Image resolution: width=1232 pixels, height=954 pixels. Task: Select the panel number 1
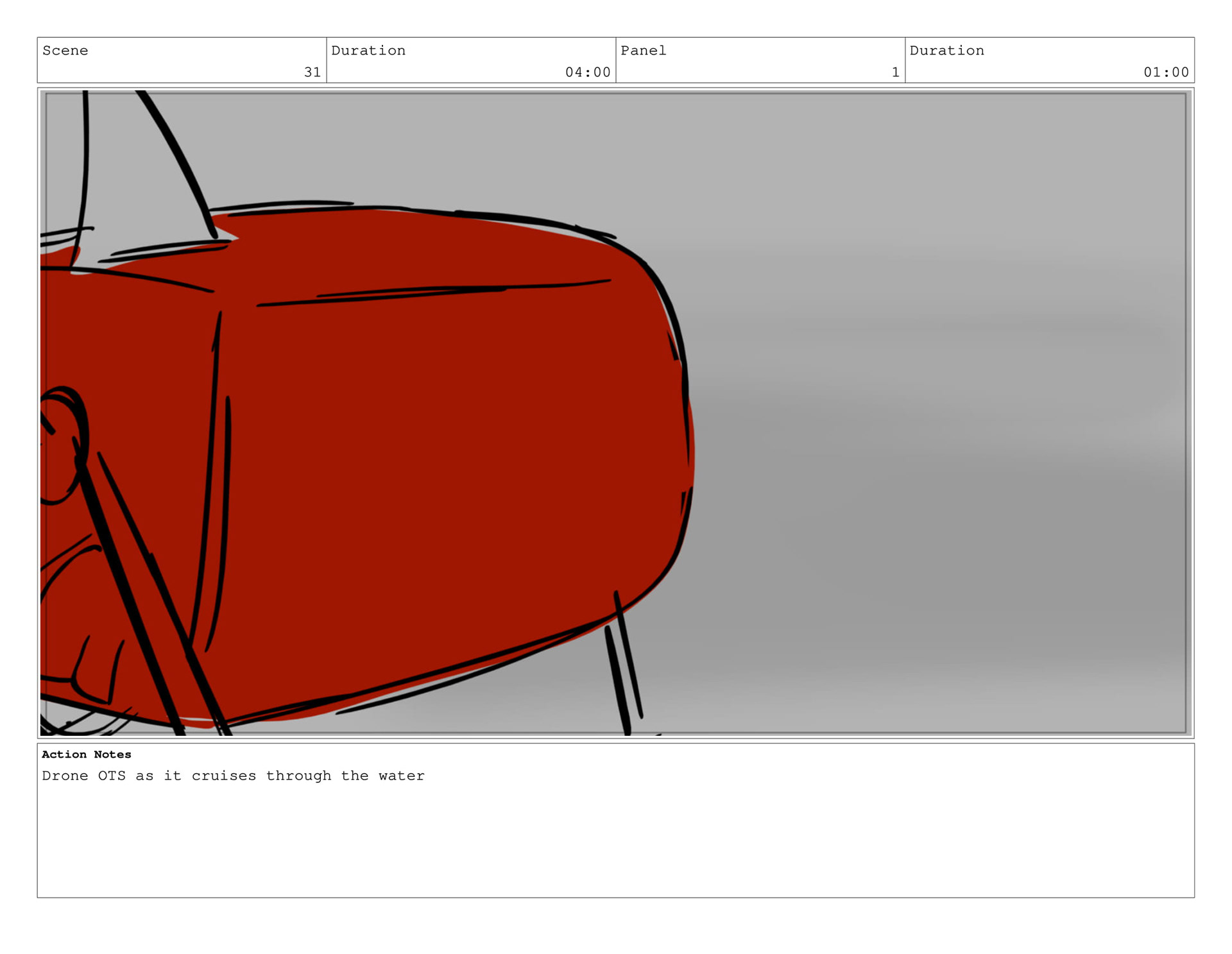894,72
